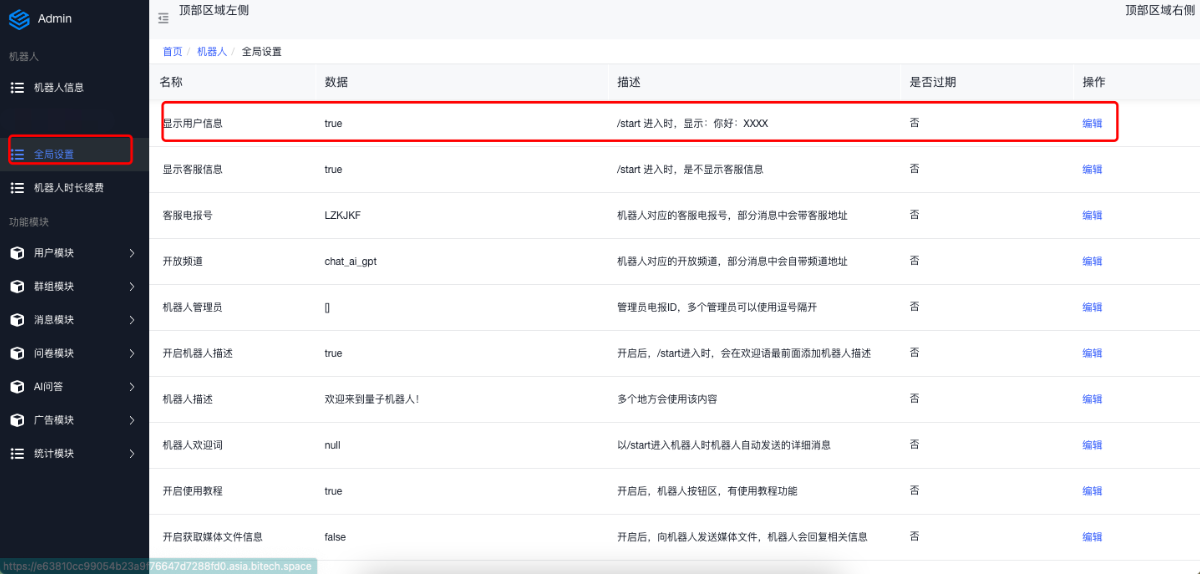1200x574 pixels.
Task: Open 机器人信息 menu item
Action: click(x=59, y=88)
